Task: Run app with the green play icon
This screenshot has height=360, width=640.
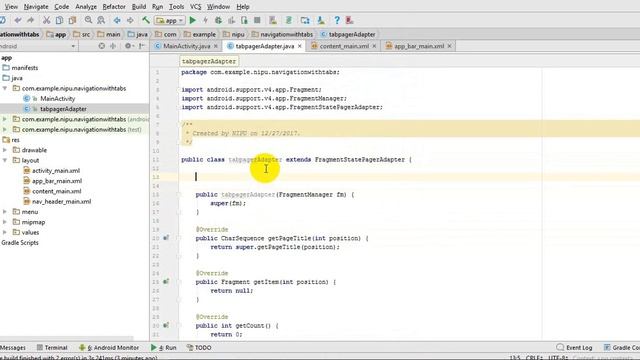Action: click(193, 20)
